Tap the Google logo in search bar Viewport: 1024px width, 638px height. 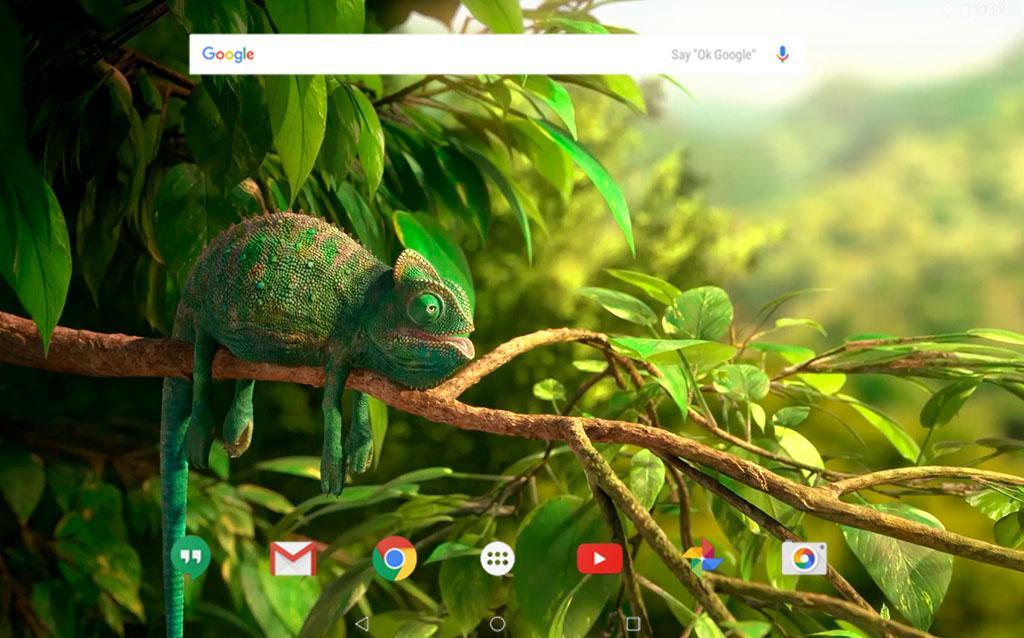pyautogui.click(x=228, y=55)
